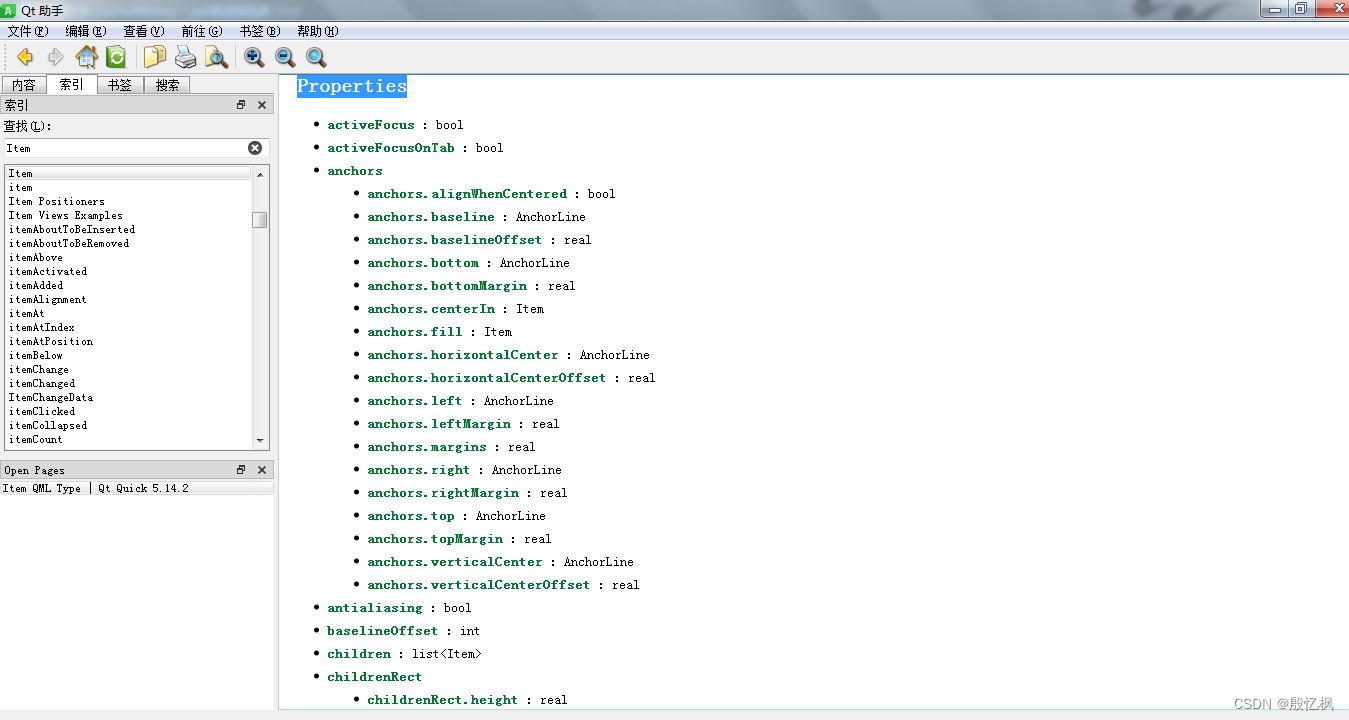Viewport: 1349px width, 720px height.
Task: Click the copy pages toolbar icon
Action: [154, 57]
